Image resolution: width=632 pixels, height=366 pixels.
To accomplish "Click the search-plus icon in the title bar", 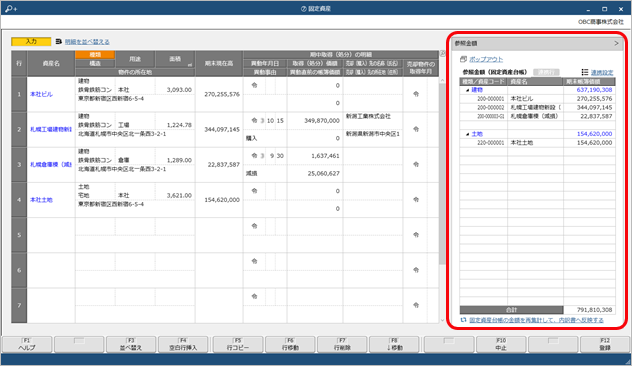I will (x=11, y=8).
